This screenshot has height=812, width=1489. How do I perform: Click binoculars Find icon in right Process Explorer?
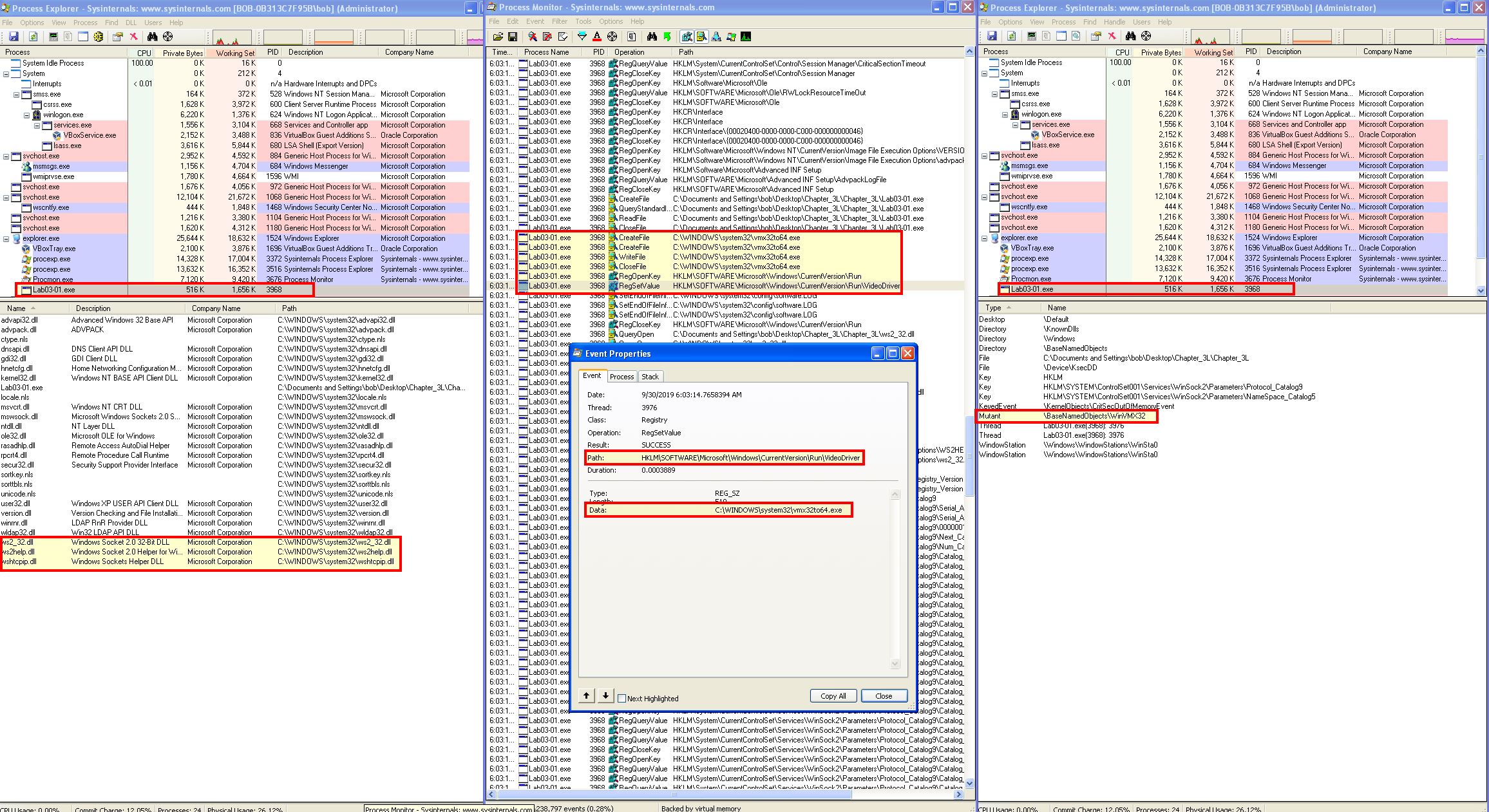click(x=1131, y=36)
